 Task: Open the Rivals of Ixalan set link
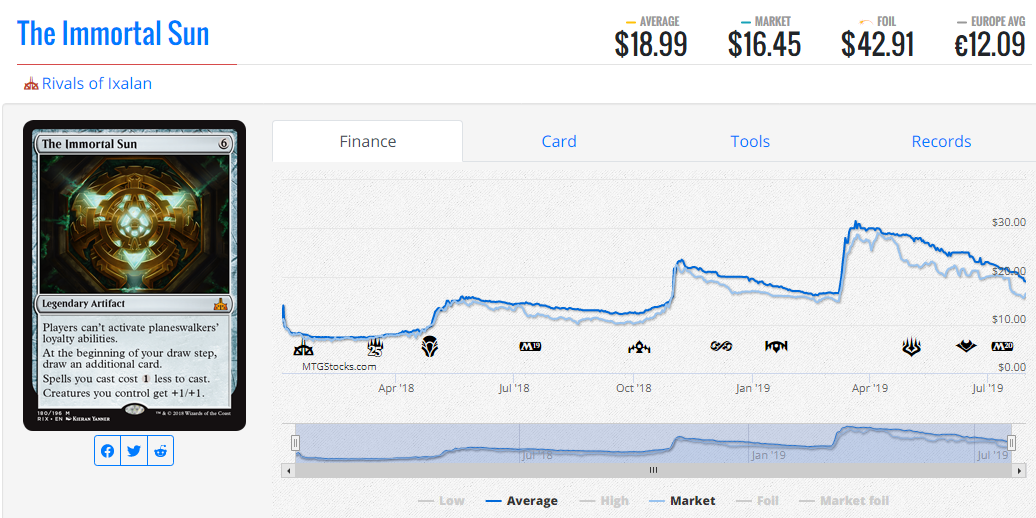(x=96, y=84)
